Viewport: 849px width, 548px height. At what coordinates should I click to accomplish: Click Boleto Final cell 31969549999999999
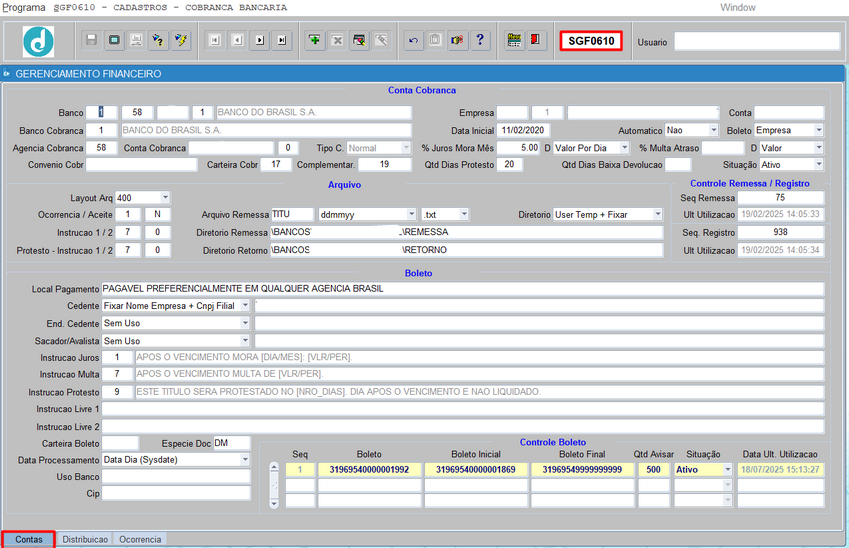click(583, 470)
